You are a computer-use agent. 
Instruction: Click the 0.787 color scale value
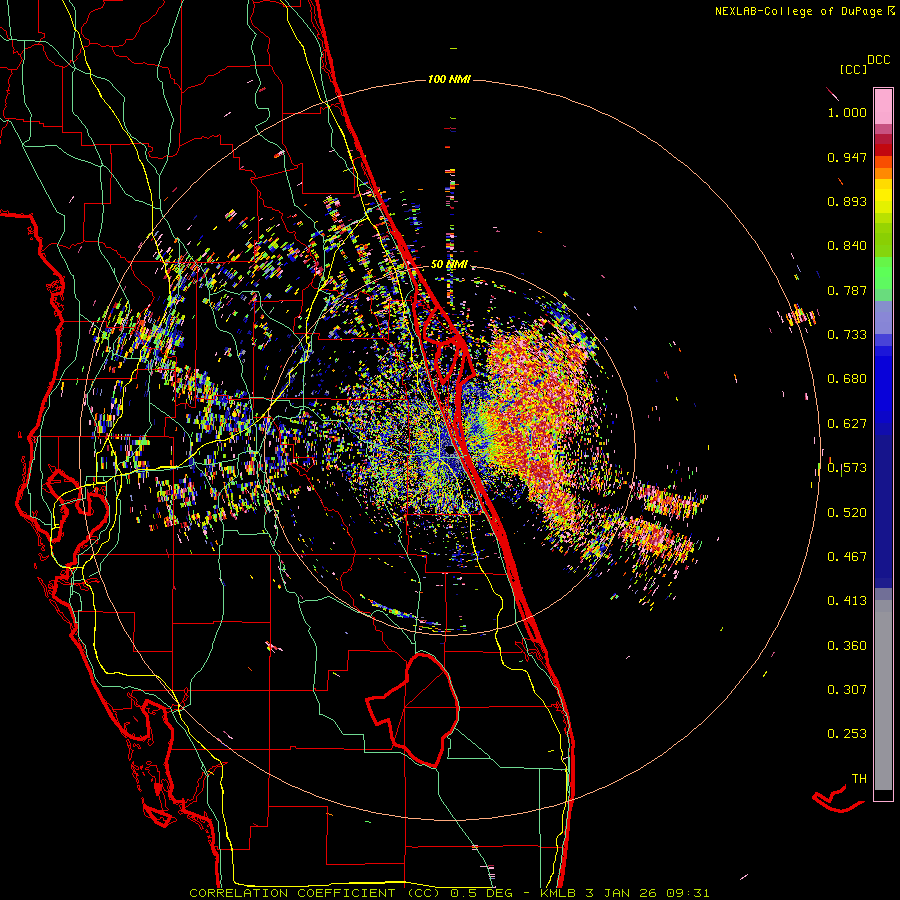(847, 290)
